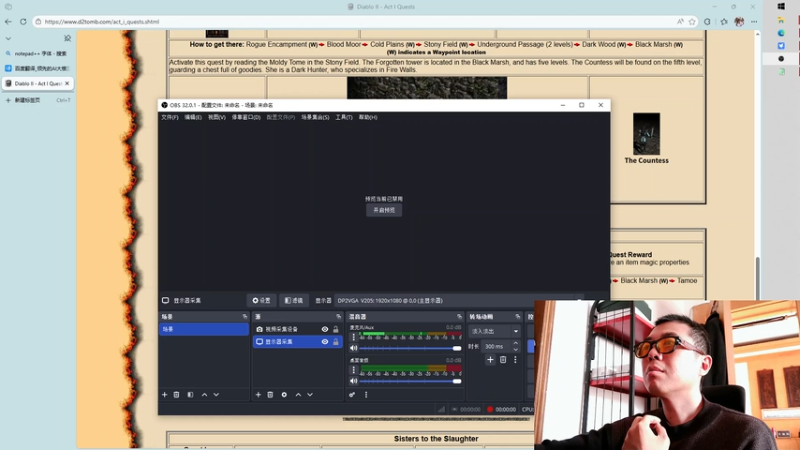Open source properties gear in Sources toolbar
800x450 pixels.
(x=284, y=394)
